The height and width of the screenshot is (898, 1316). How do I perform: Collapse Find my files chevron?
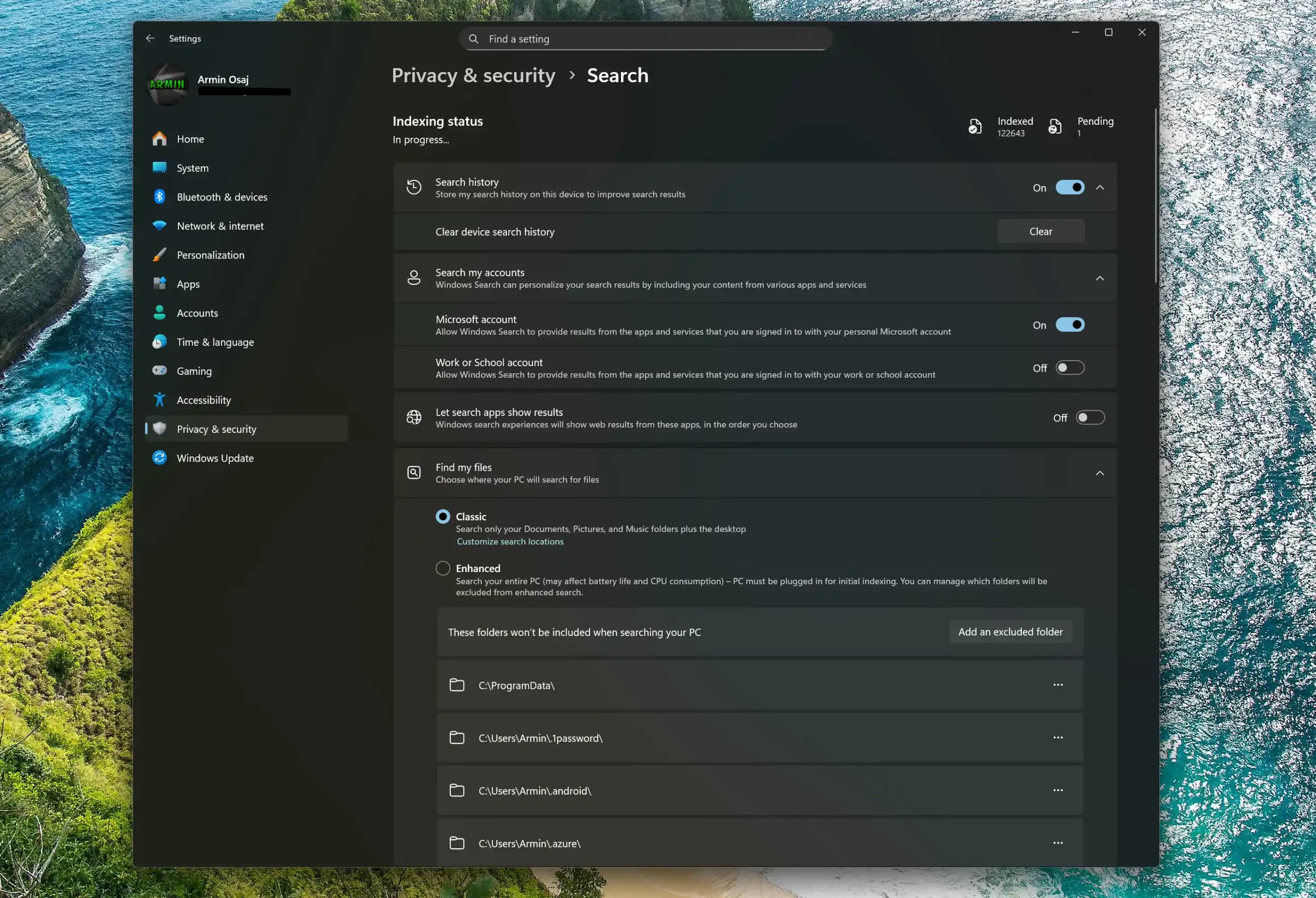point(1100,473)
